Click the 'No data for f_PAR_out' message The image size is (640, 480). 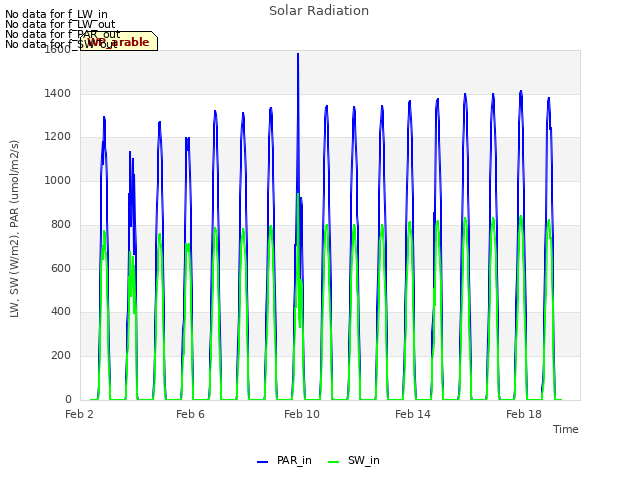pyautogui.click(x=62, y=34)
